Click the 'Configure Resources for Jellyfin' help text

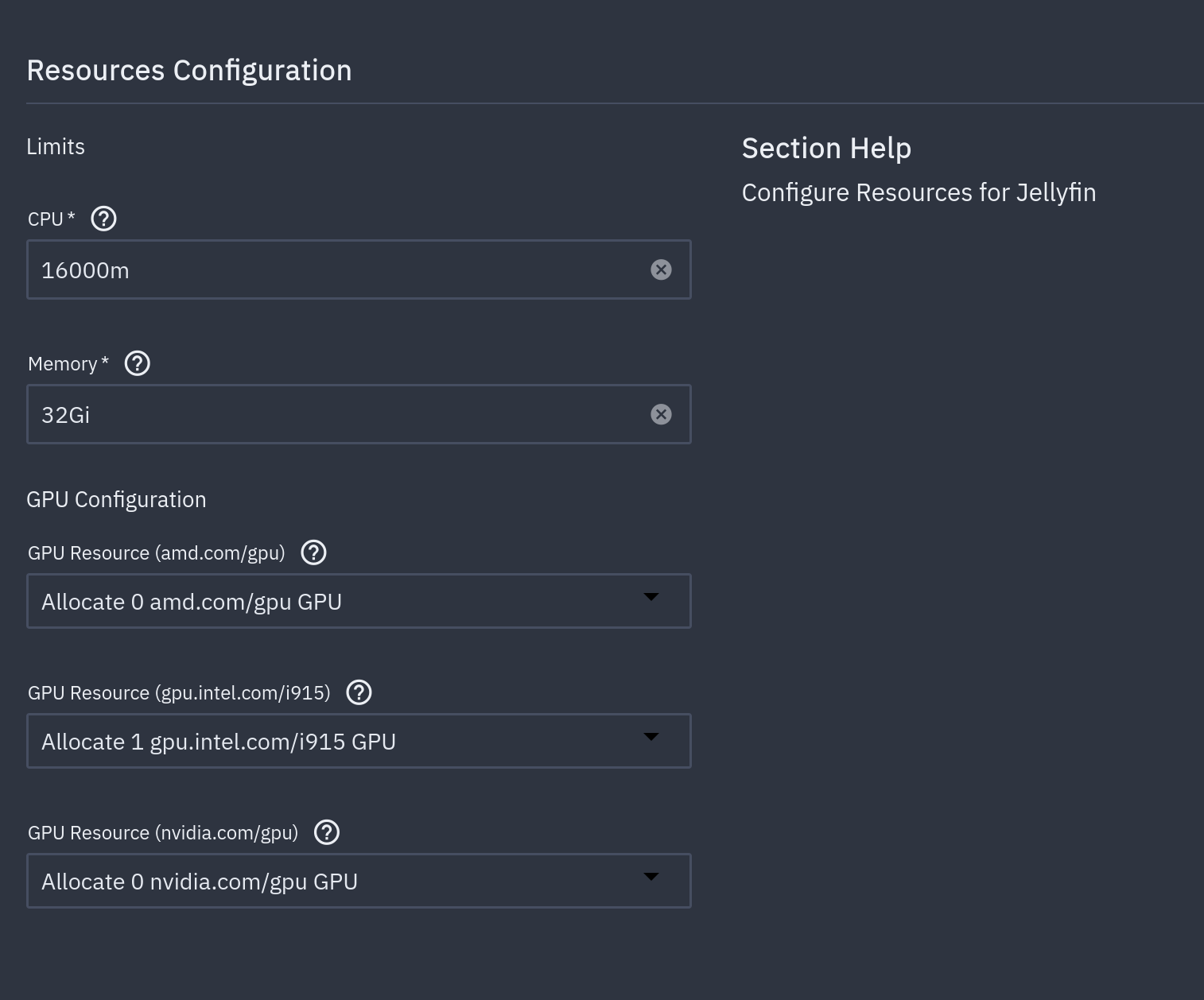(x=919, y=192)
